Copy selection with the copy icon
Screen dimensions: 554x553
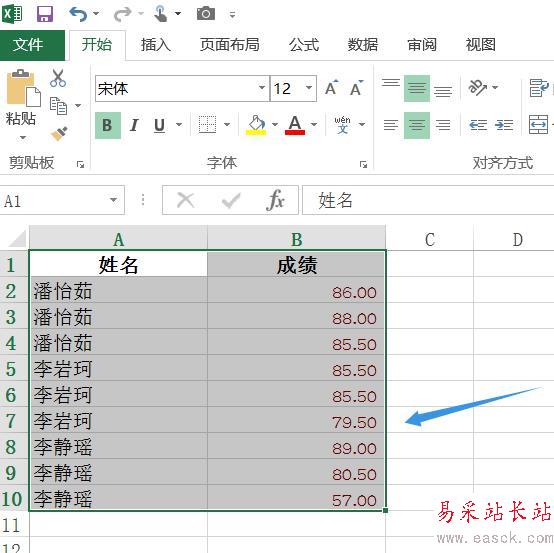pos(58,106)
